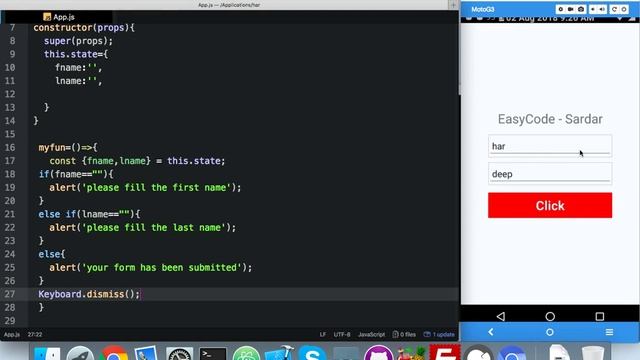Launch Google Chrome from the Dock
Image resolution: width=640 pixels, height=360 pixels.
click(x=114, y=353)
